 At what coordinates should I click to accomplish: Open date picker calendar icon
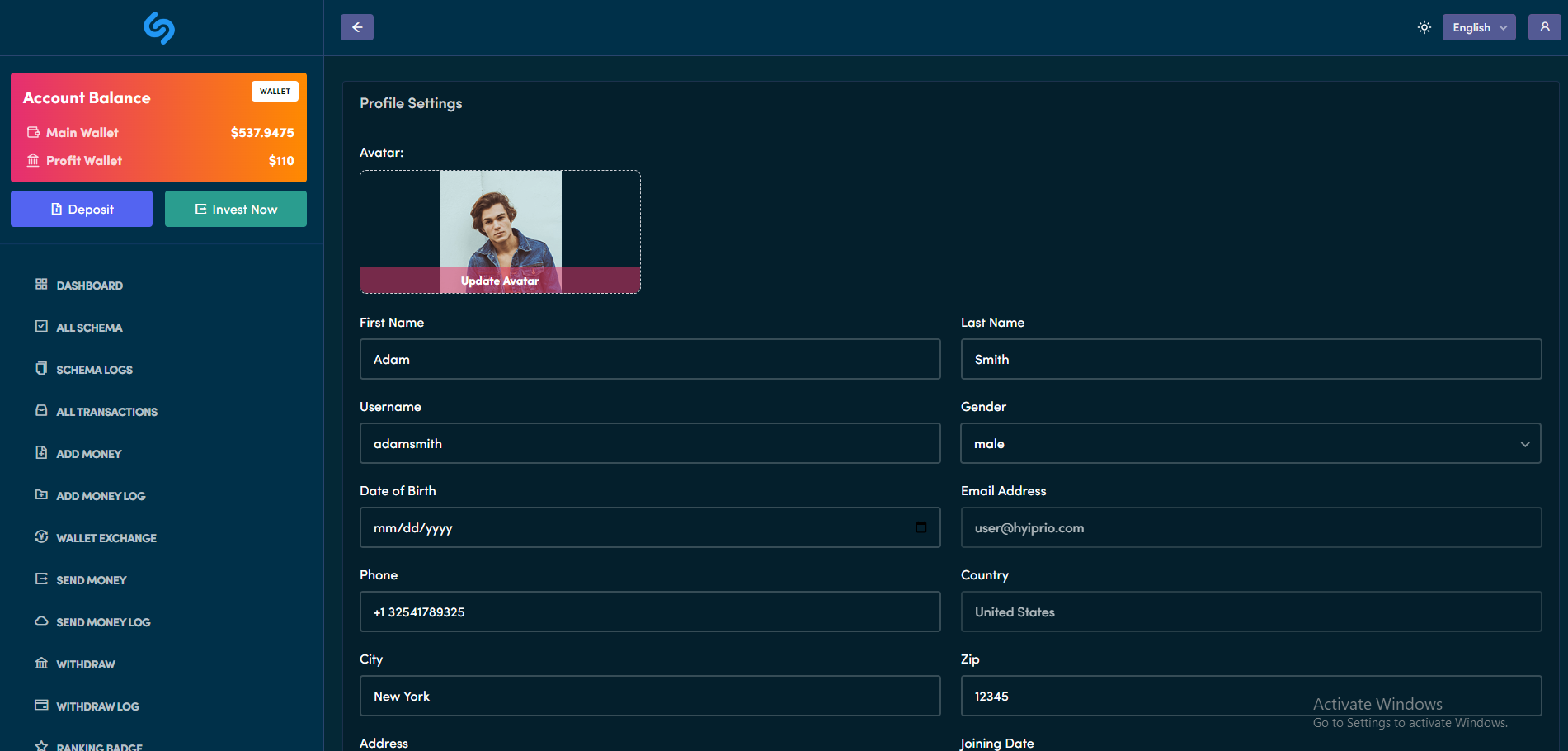921,527
